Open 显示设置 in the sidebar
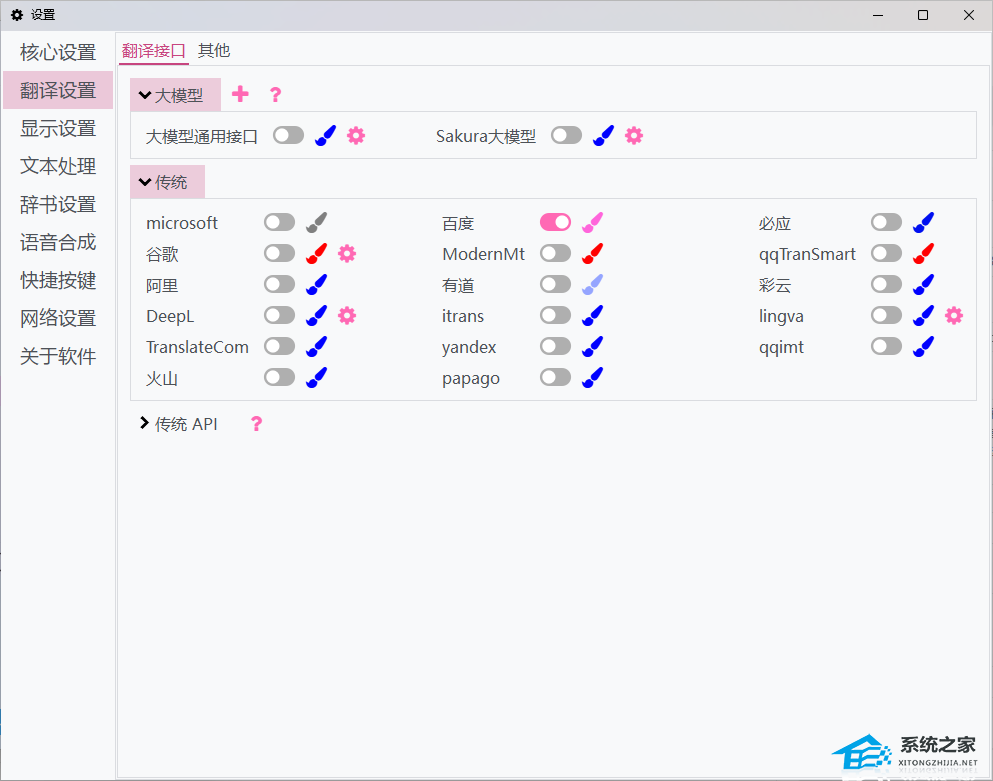The width and height of the screenshot is (993, 781). 58,128
